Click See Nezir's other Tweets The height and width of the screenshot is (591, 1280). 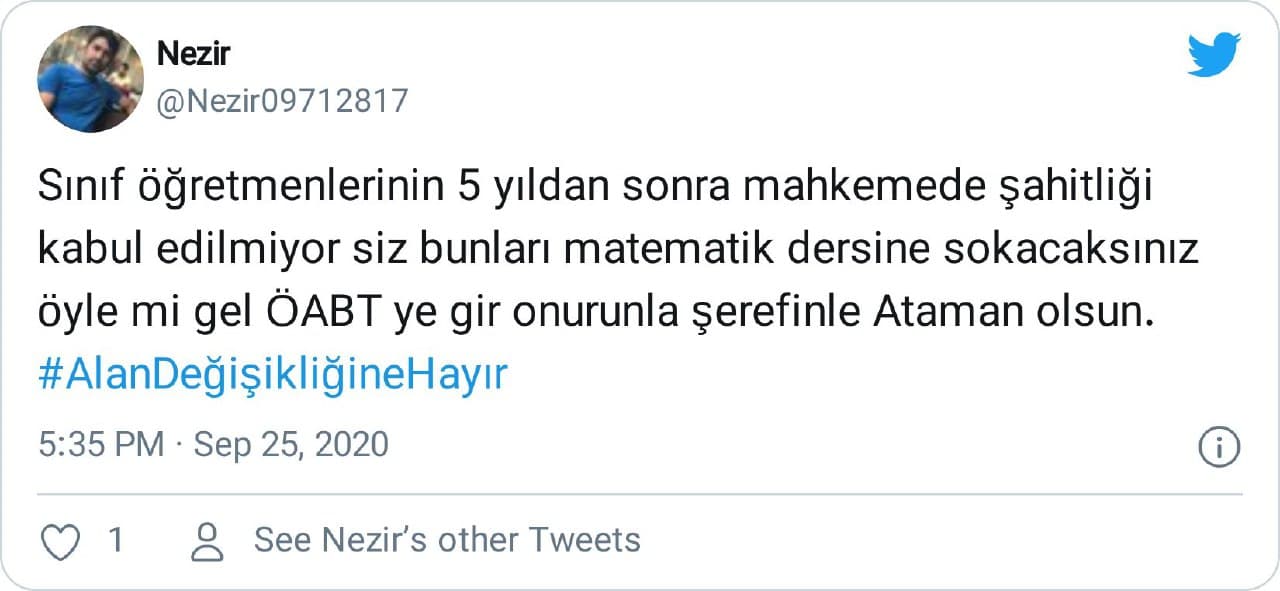coord(447,540)
